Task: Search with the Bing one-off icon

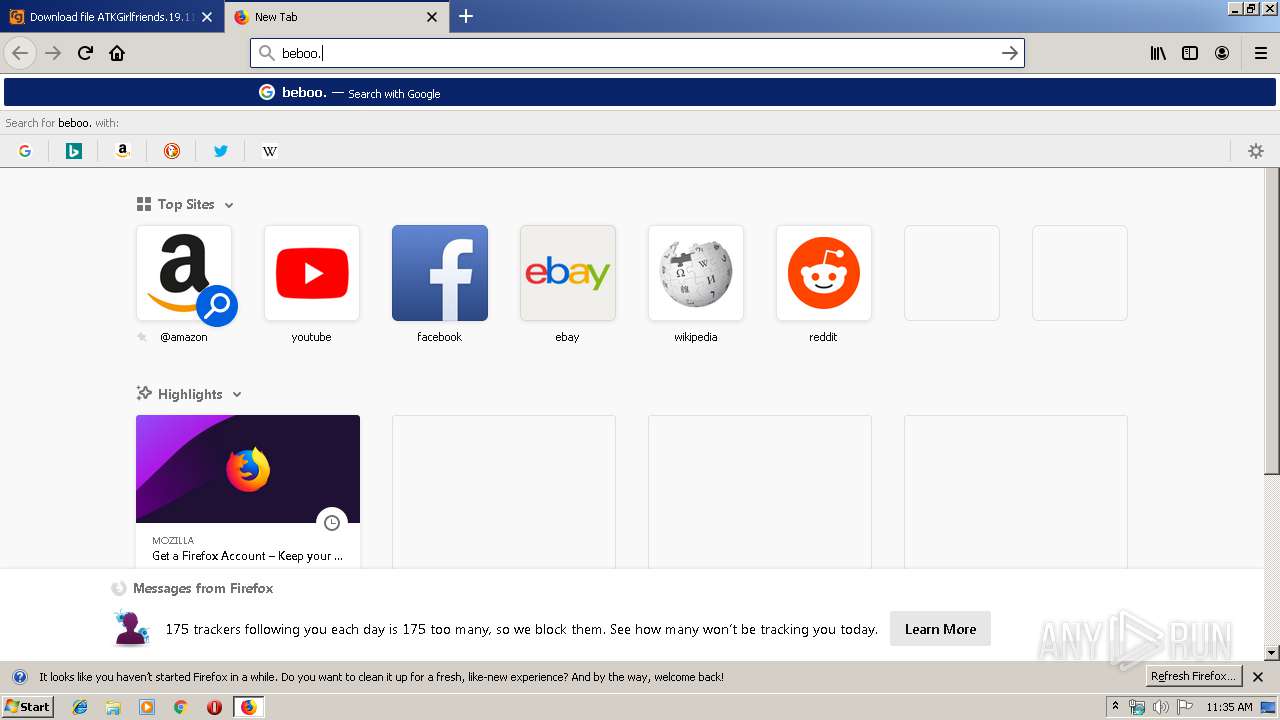Action: click(x=74, y=151)
